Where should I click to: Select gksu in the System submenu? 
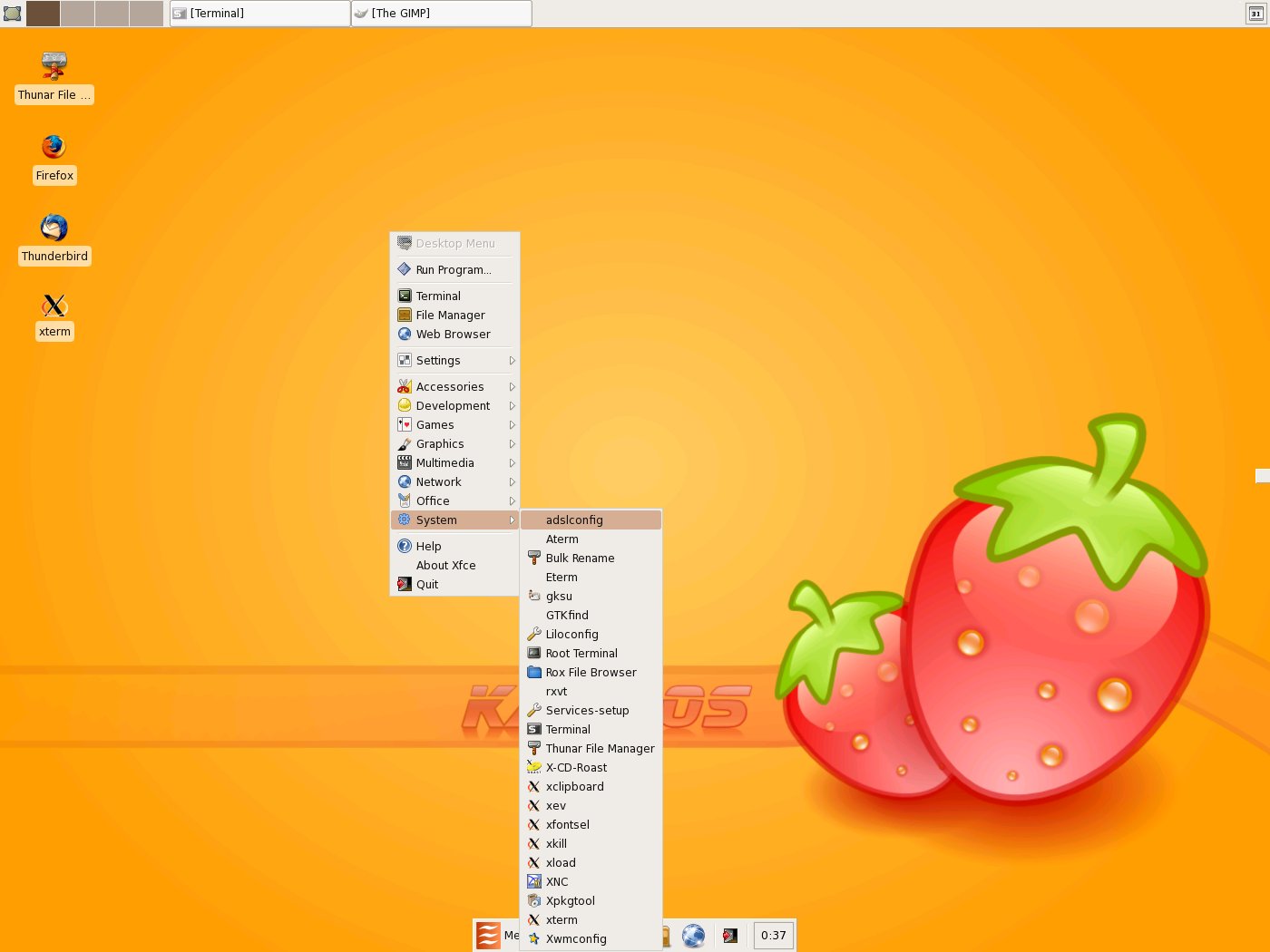[591, 597]
